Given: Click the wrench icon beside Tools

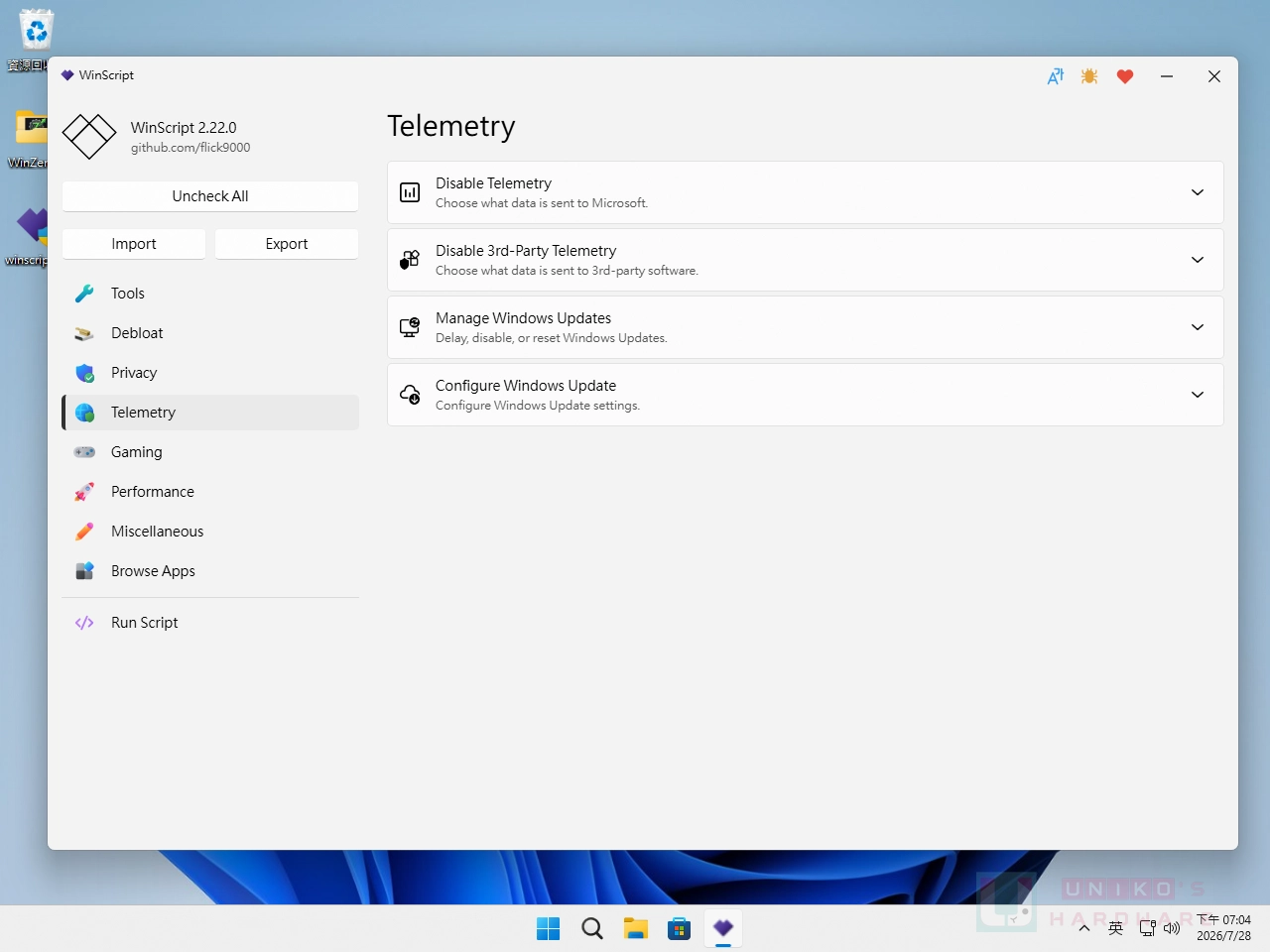Looking at the screenshot, I should 84,294.
